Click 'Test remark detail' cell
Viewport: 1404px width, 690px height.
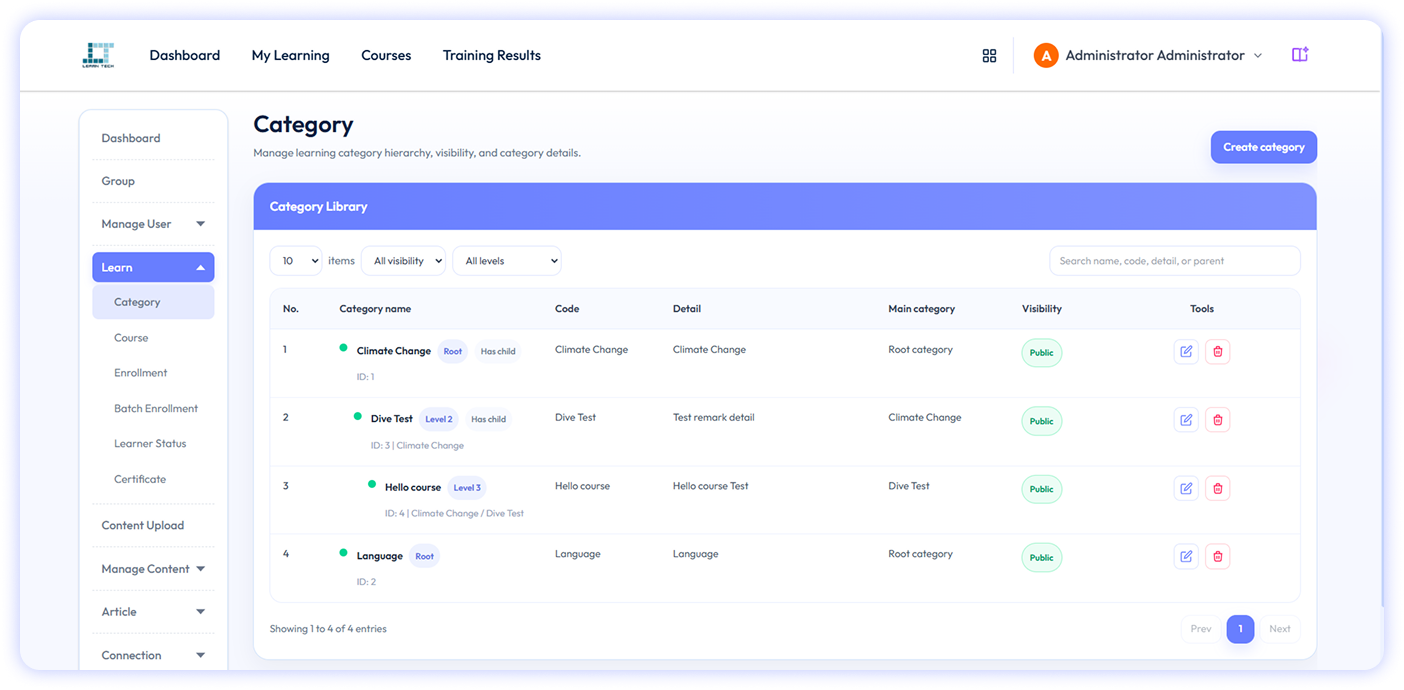(714, 417)
